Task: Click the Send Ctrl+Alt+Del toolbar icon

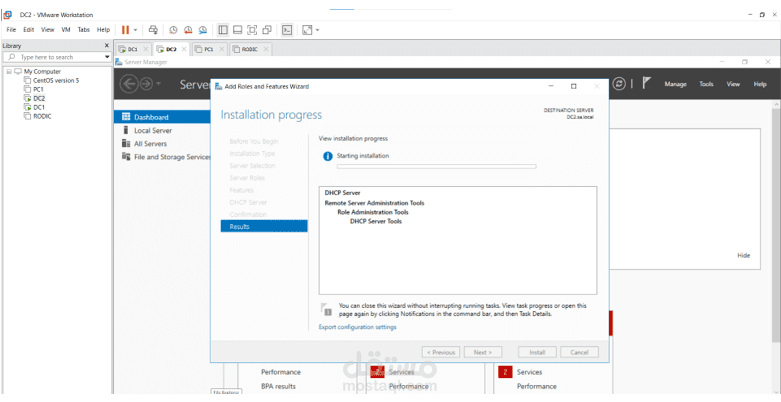Action: (x=153, y=30)
